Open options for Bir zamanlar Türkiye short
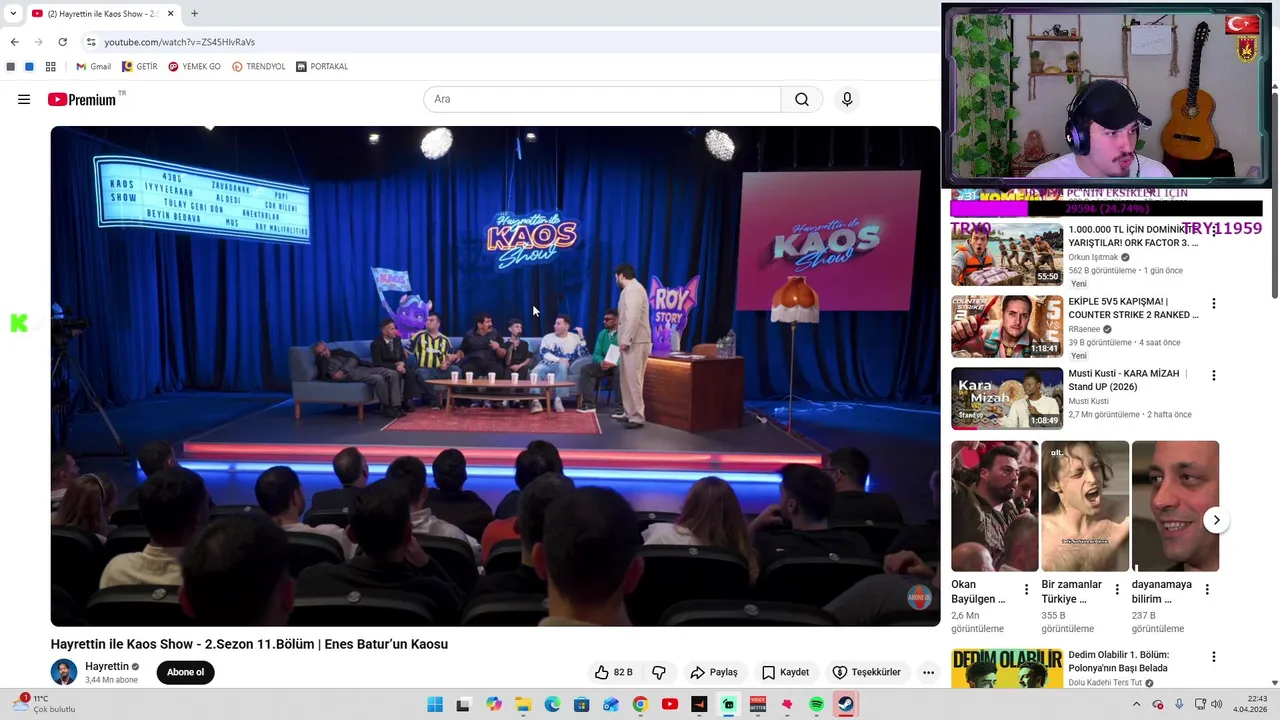Viewport: 1280px width, 720px height. [x=1117, y=590]
